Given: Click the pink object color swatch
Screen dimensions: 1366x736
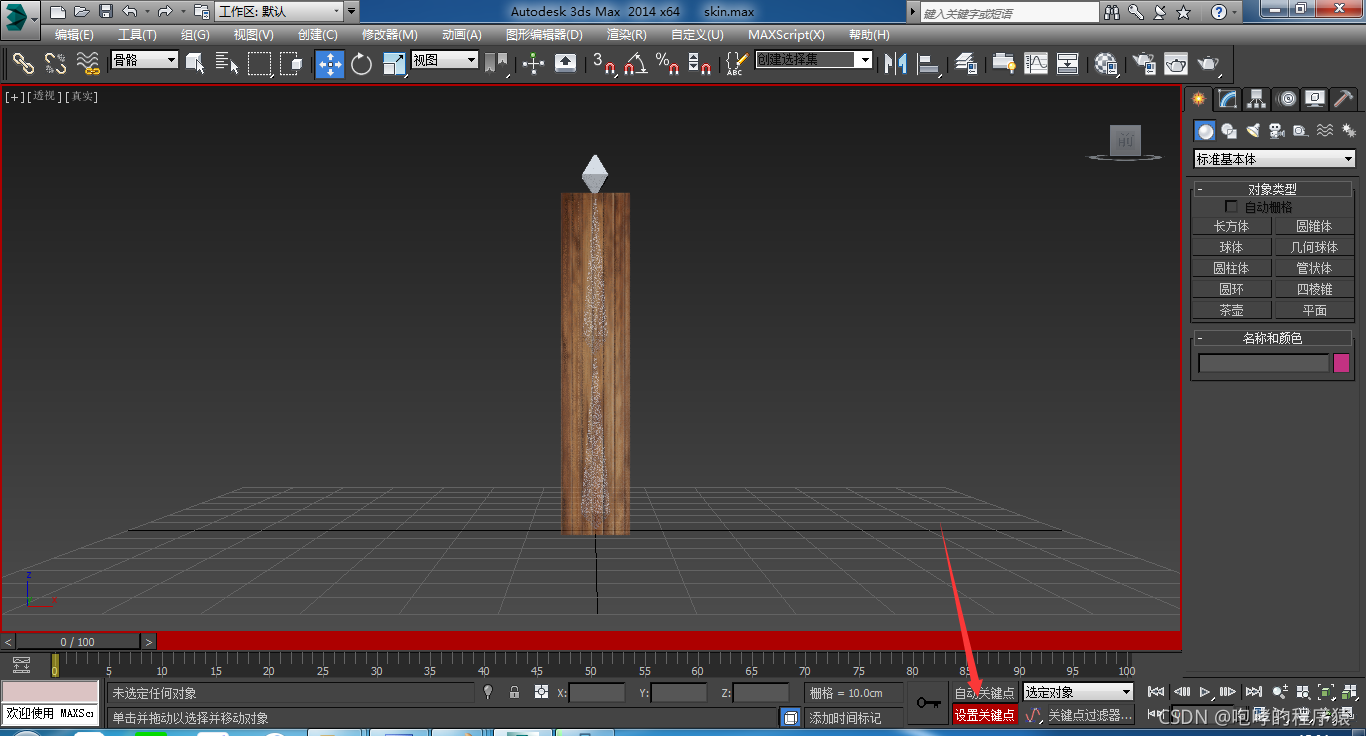Looking at the screenshot, I should click(x=1342, y=363).
